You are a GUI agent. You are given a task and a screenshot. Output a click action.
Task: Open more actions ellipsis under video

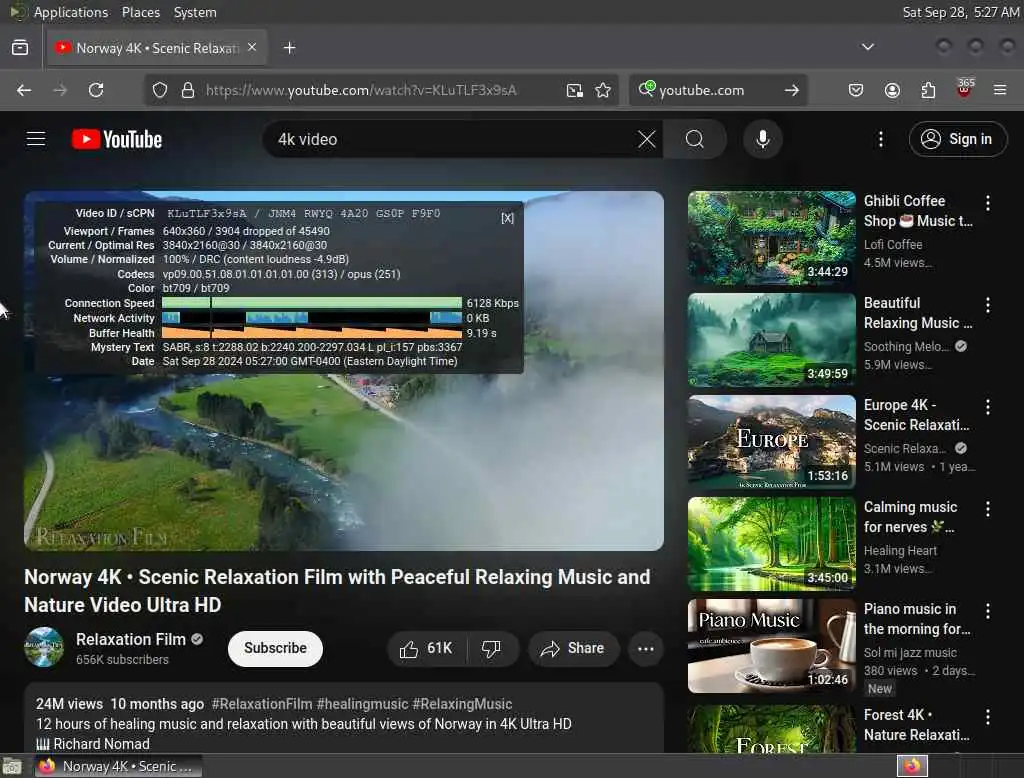coord(646,649)
